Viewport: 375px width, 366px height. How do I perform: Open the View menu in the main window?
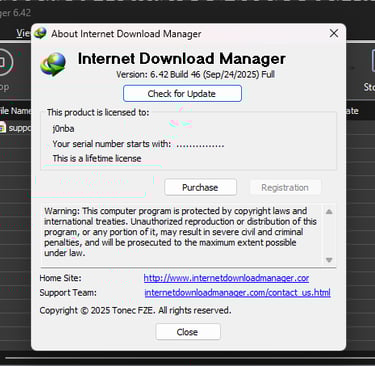click(x=23, y=33)
